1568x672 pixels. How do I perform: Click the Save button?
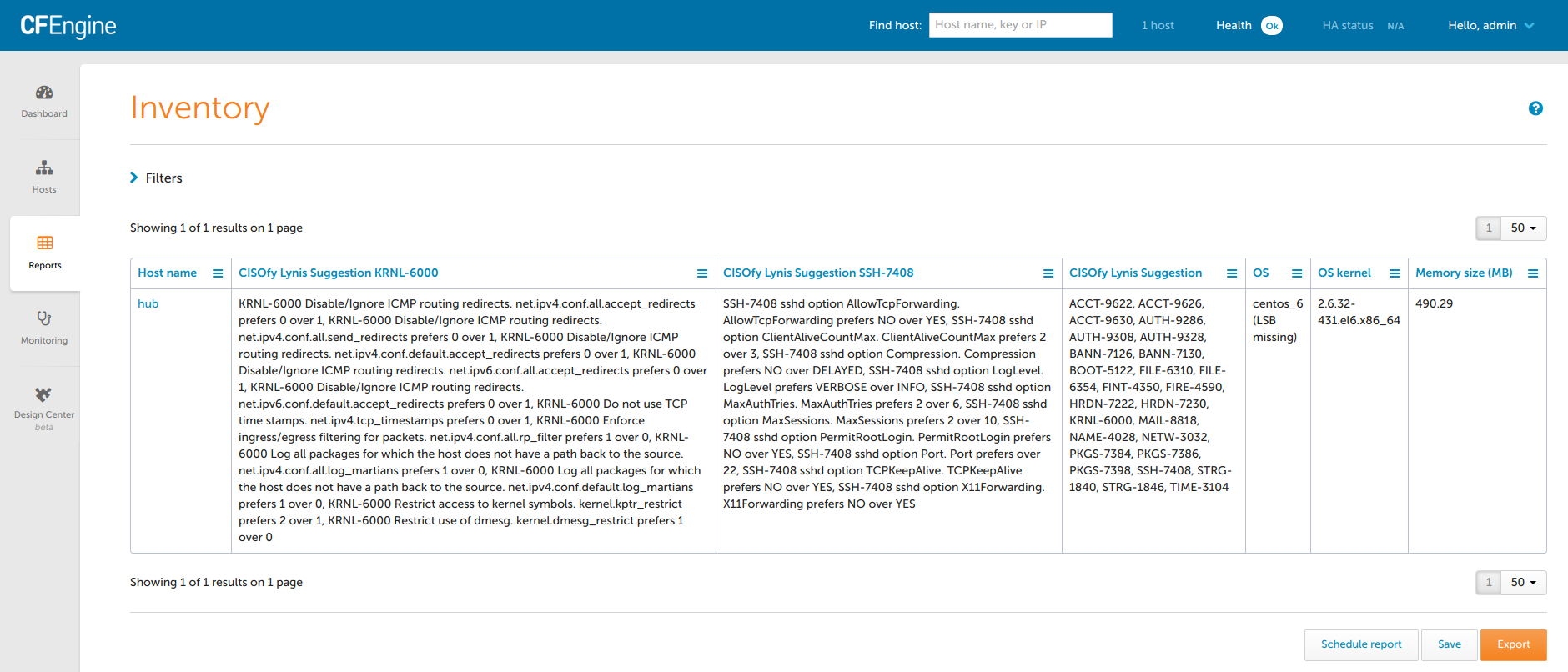(x=1450, y=644)
